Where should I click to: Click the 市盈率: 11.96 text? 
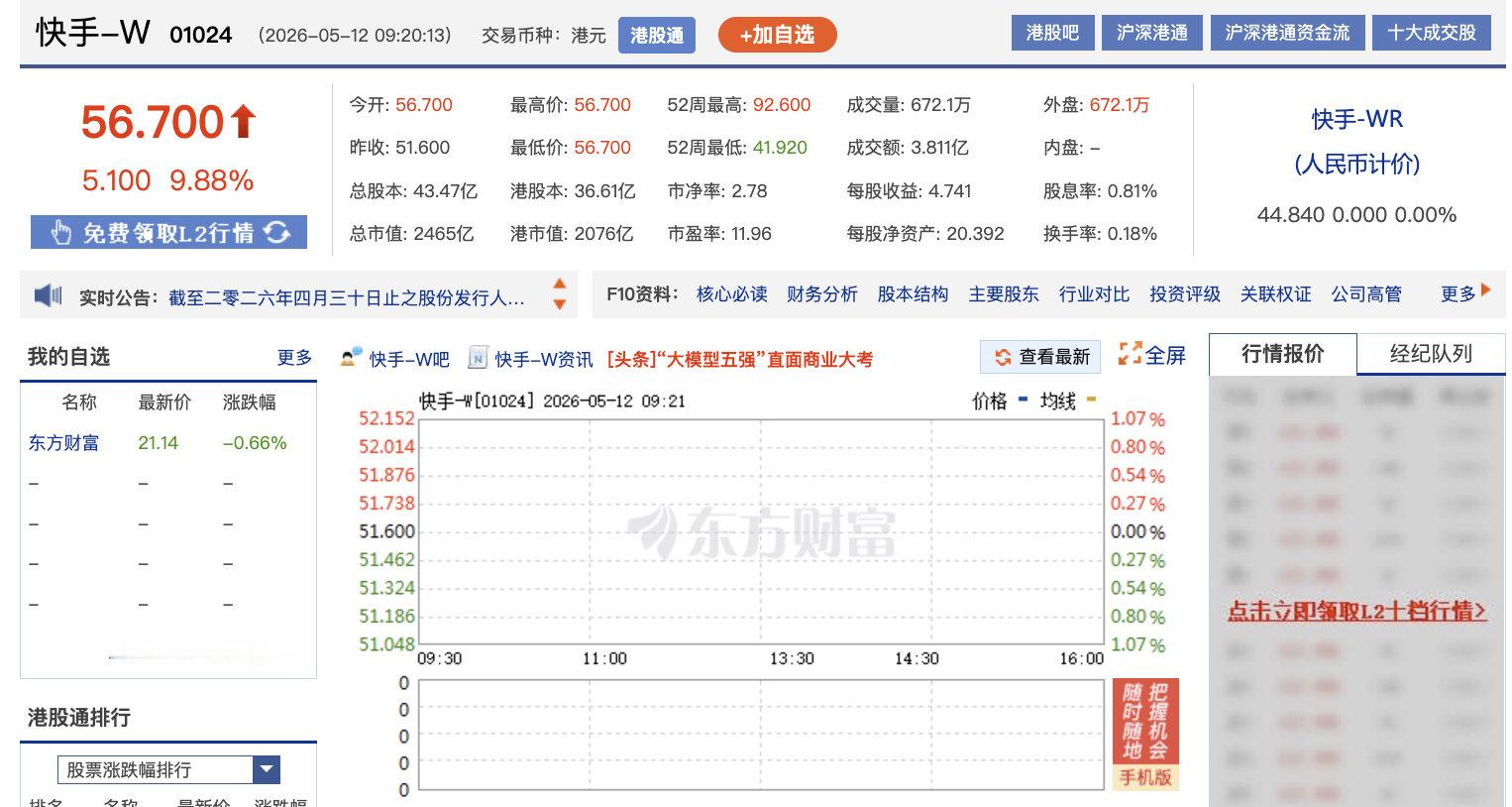click(x=719, y=234)
